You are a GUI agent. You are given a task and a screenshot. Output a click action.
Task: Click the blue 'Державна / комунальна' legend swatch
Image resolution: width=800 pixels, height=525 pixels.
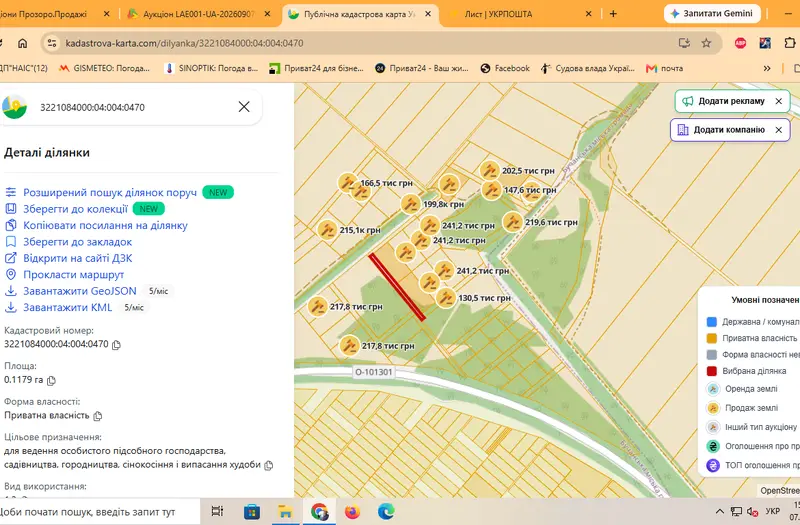coord(712,321)
